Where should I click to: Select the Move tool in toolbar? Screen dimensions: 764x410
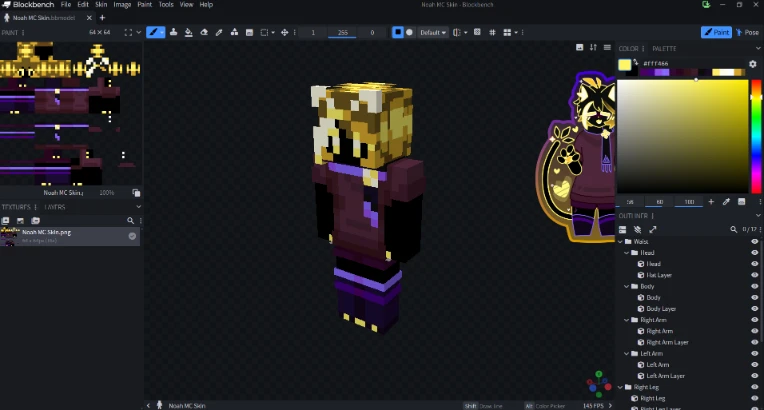(x=285, y=33)
